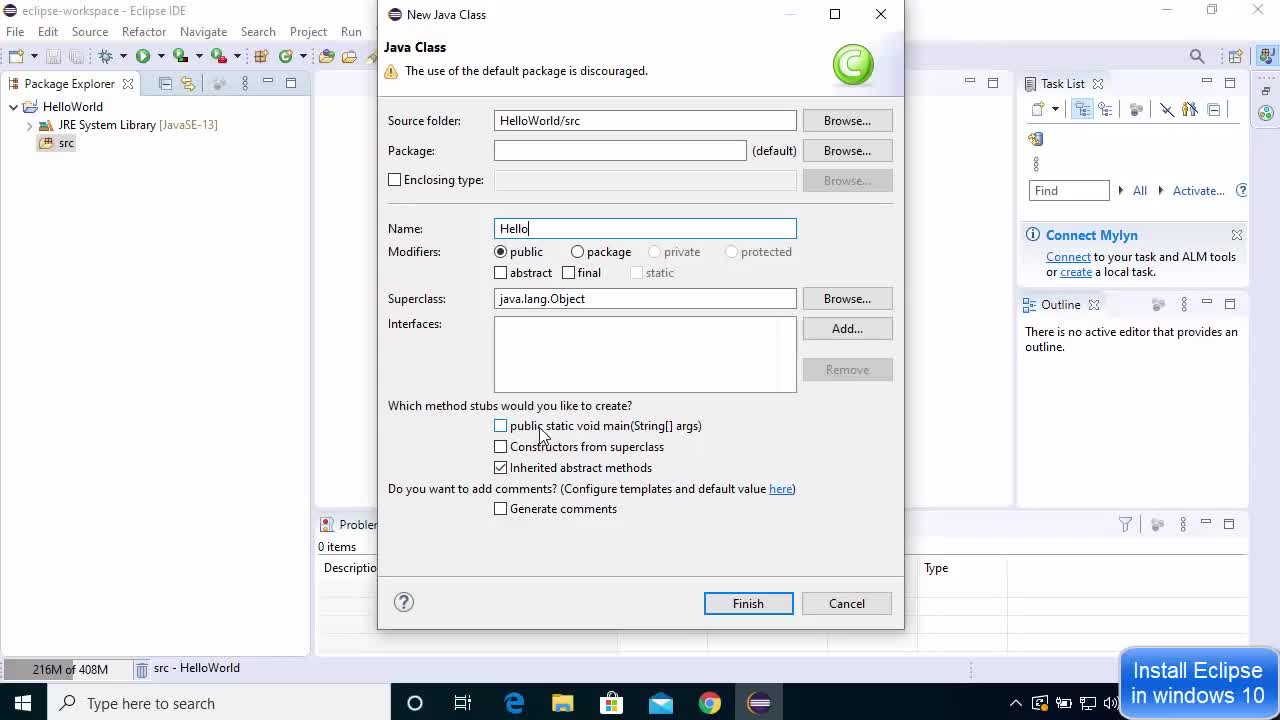Check the final modifier checkbox
The image size is (1280, 720).
click(569, 273)
